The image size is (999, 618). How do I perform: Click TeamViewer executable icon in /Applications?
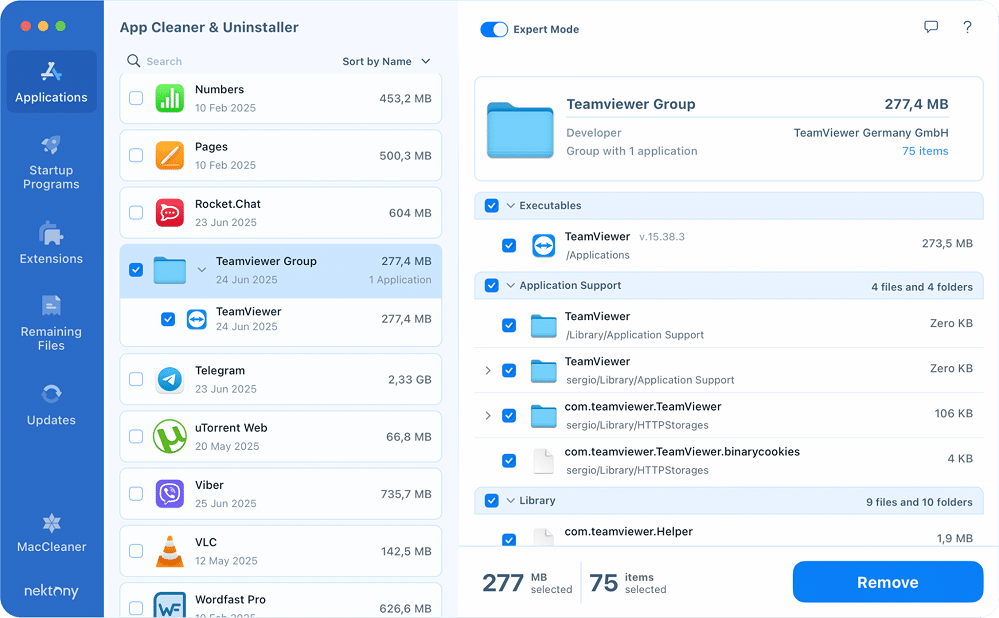pyautogui.click(x=543, y=245)
